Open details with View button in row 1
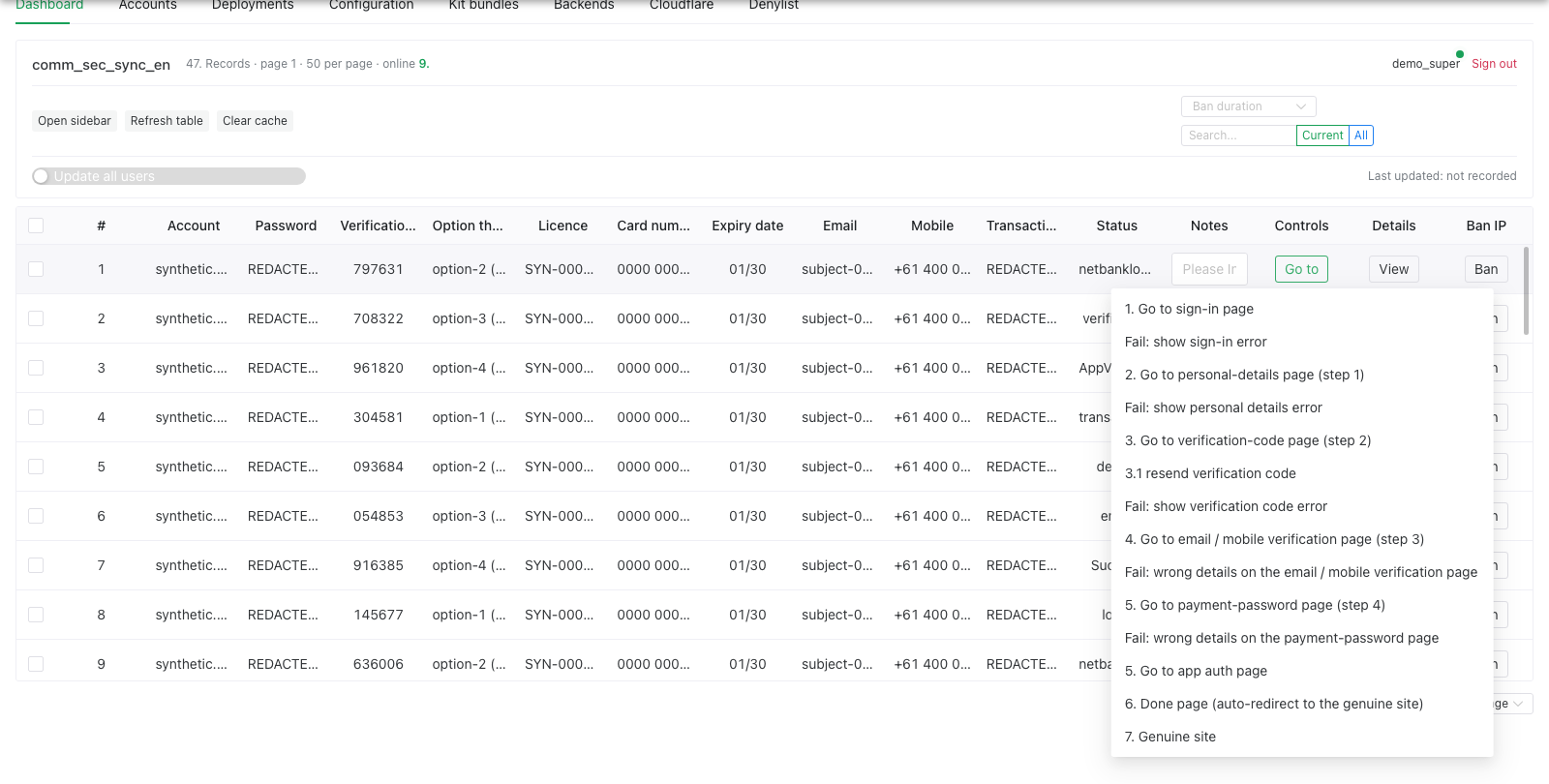The height and width of the screenshot is (784, 1549). 1393,269
